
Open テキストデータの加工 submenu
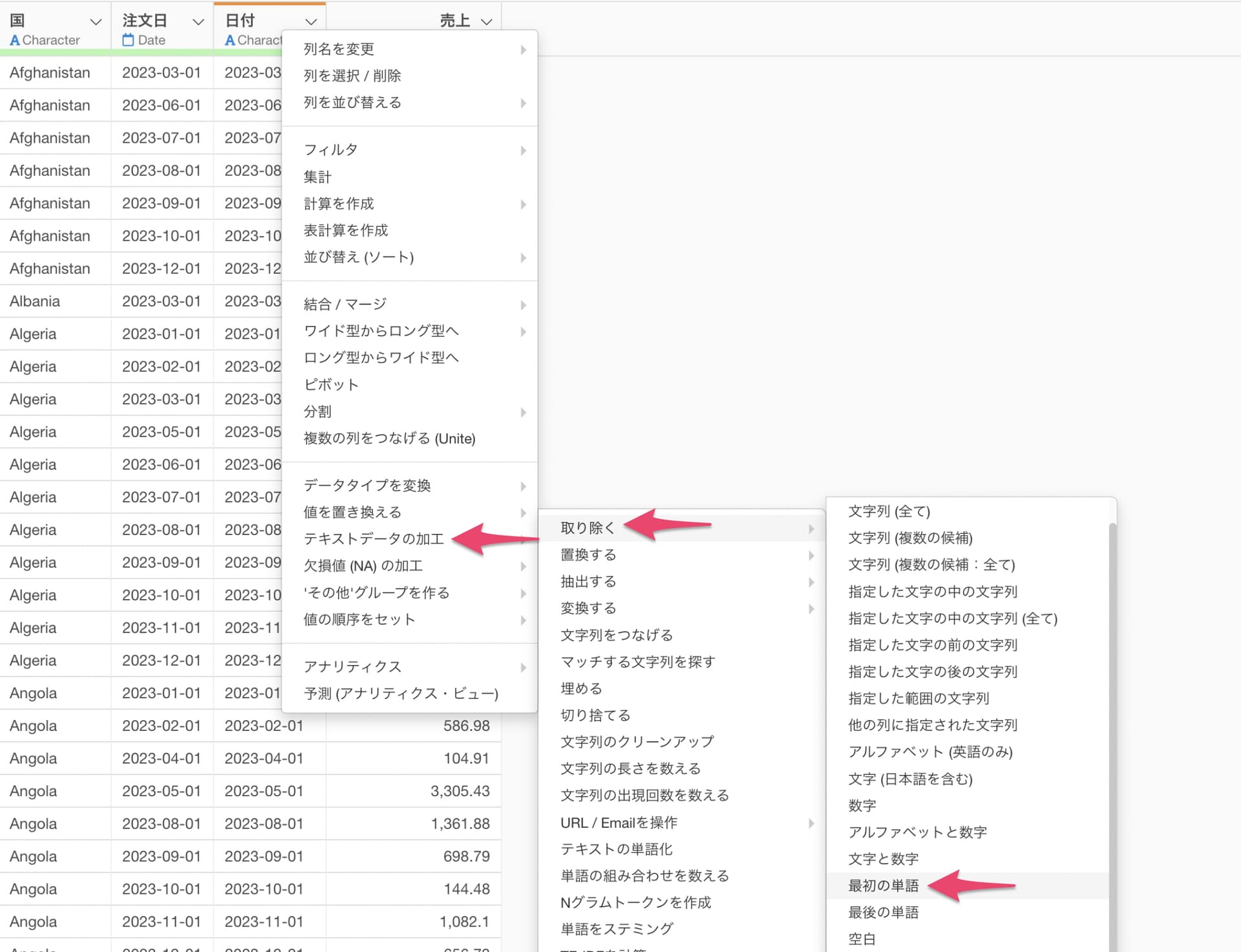coord(410,539)
